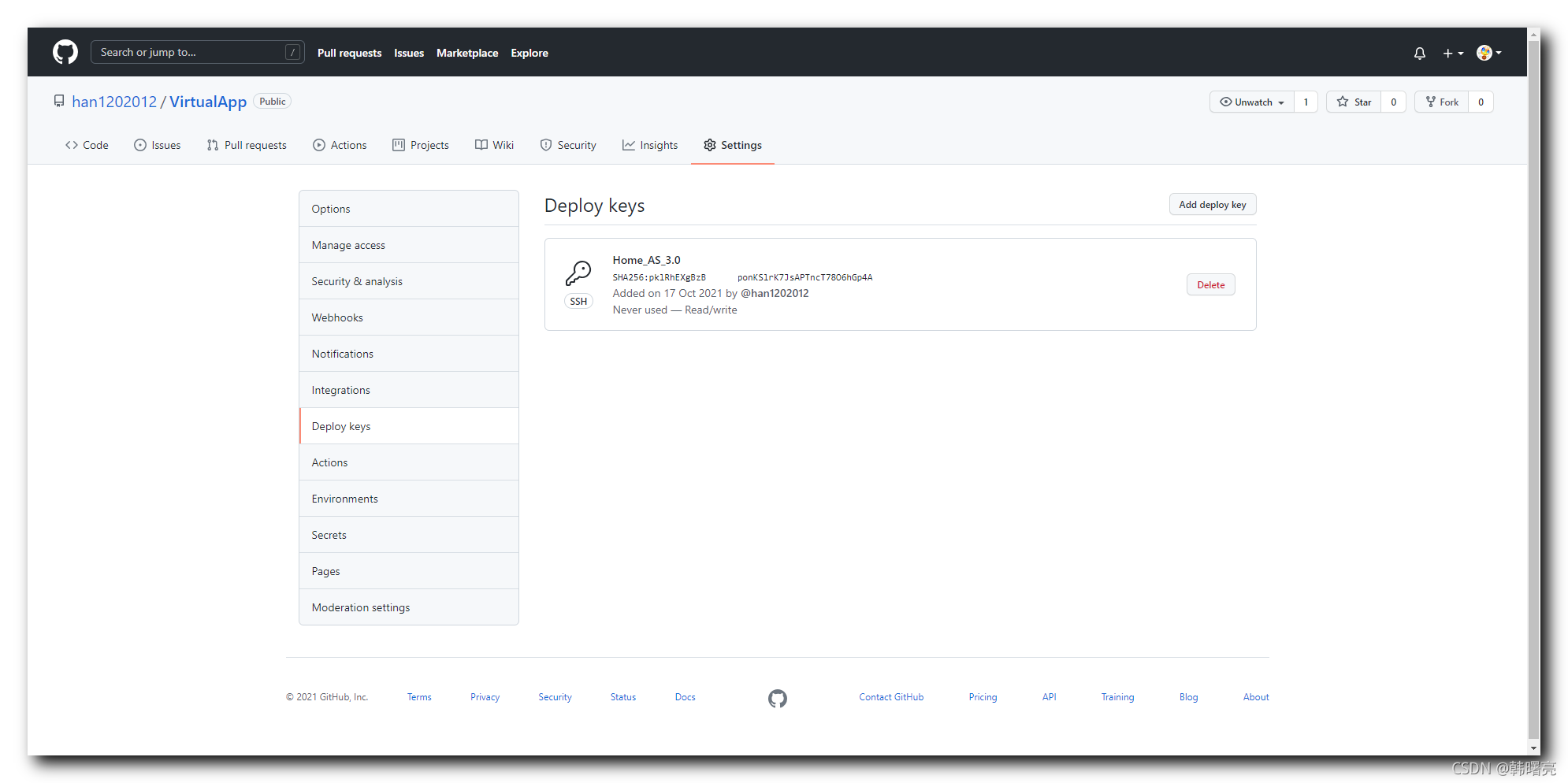Image resolution: width=1568 pixels, height=783 pixels.
Task: Expand the Unwatch dropdown
Action: [x=1250, y=102]
